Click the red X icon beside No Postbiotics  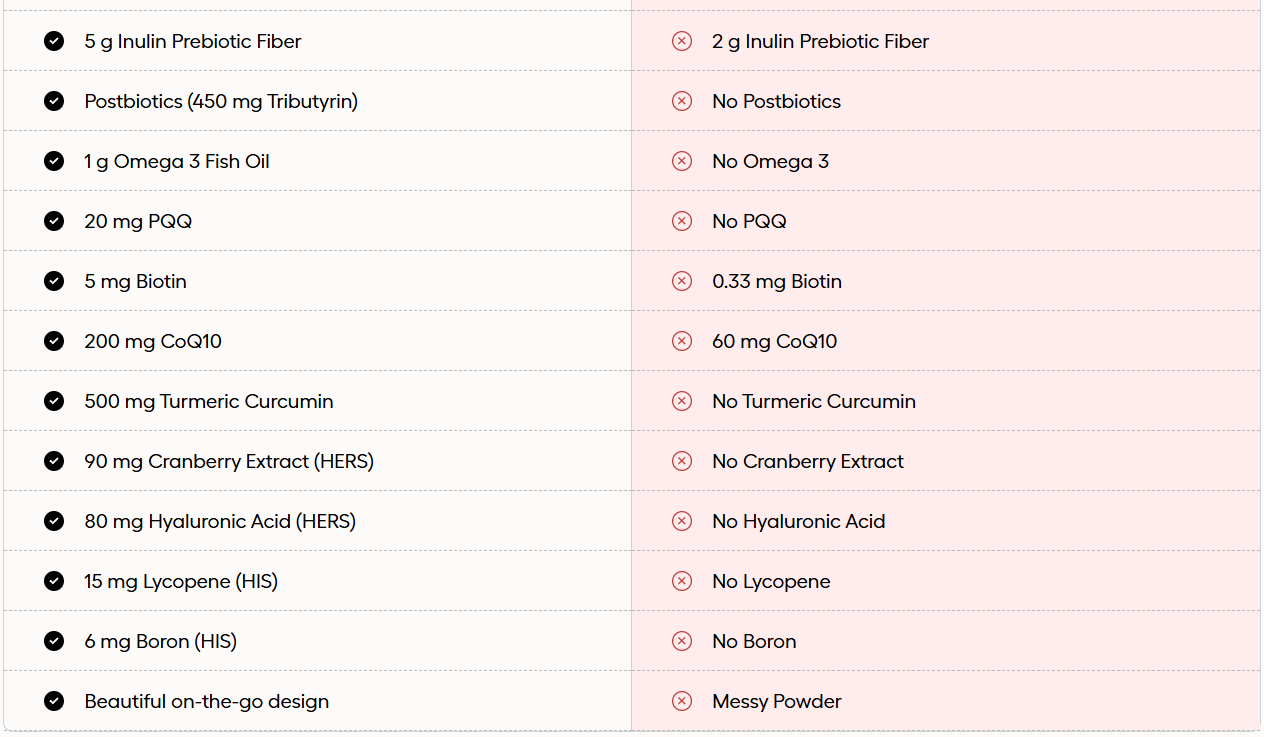(x=682, y=101)
